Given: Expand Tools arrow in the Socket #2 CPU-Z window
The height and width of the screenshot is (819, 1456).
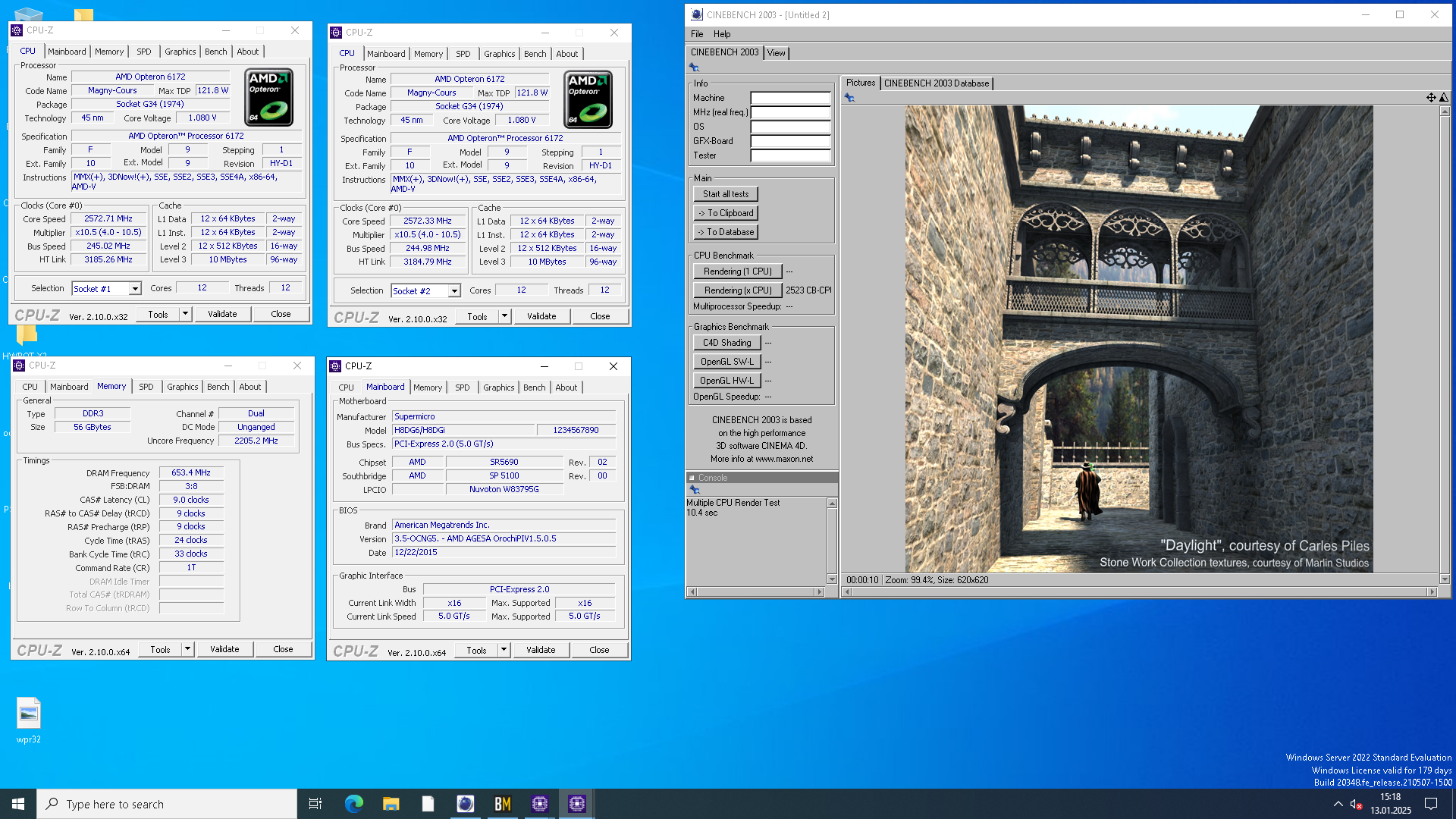Looking at the screenshot, I should pyautogui.click(x=504, y=316).
